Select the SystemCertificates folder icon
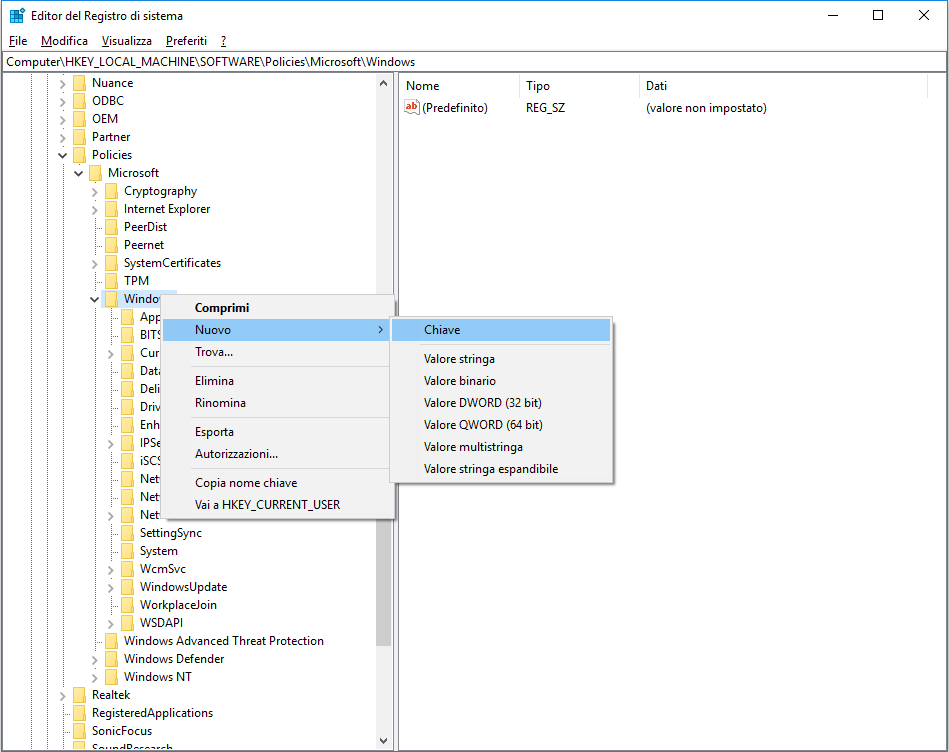949x752 pixels. coord(113,262)
